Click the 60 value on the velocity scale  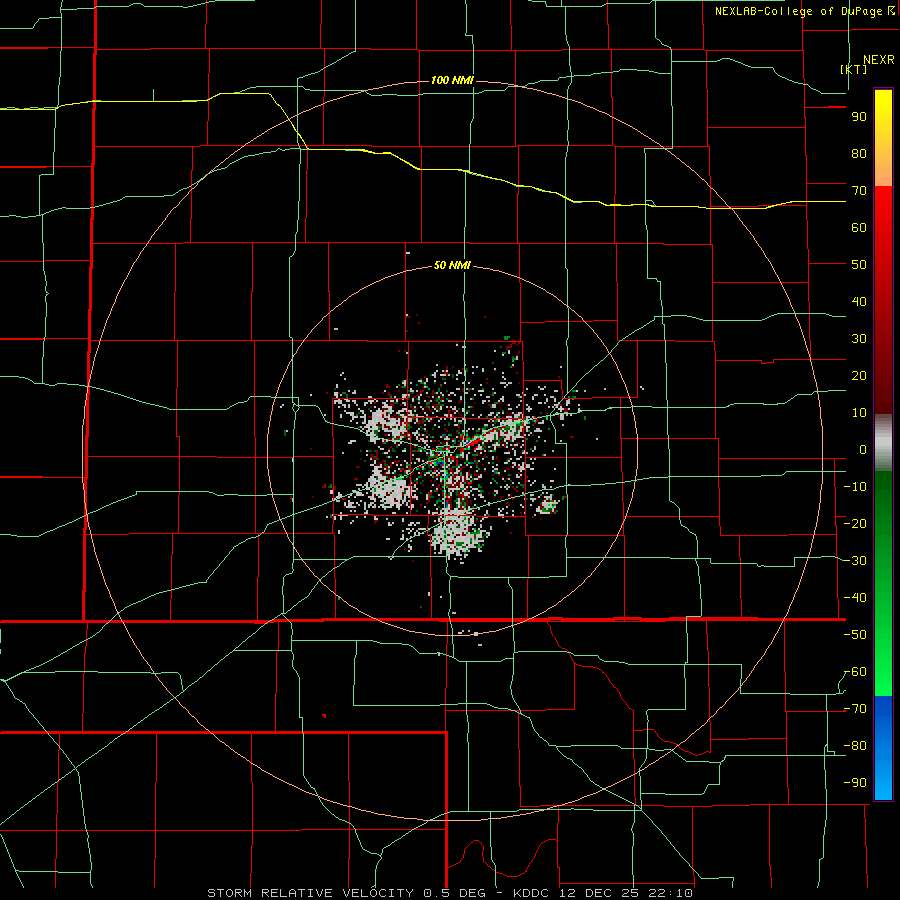[859, 228]
